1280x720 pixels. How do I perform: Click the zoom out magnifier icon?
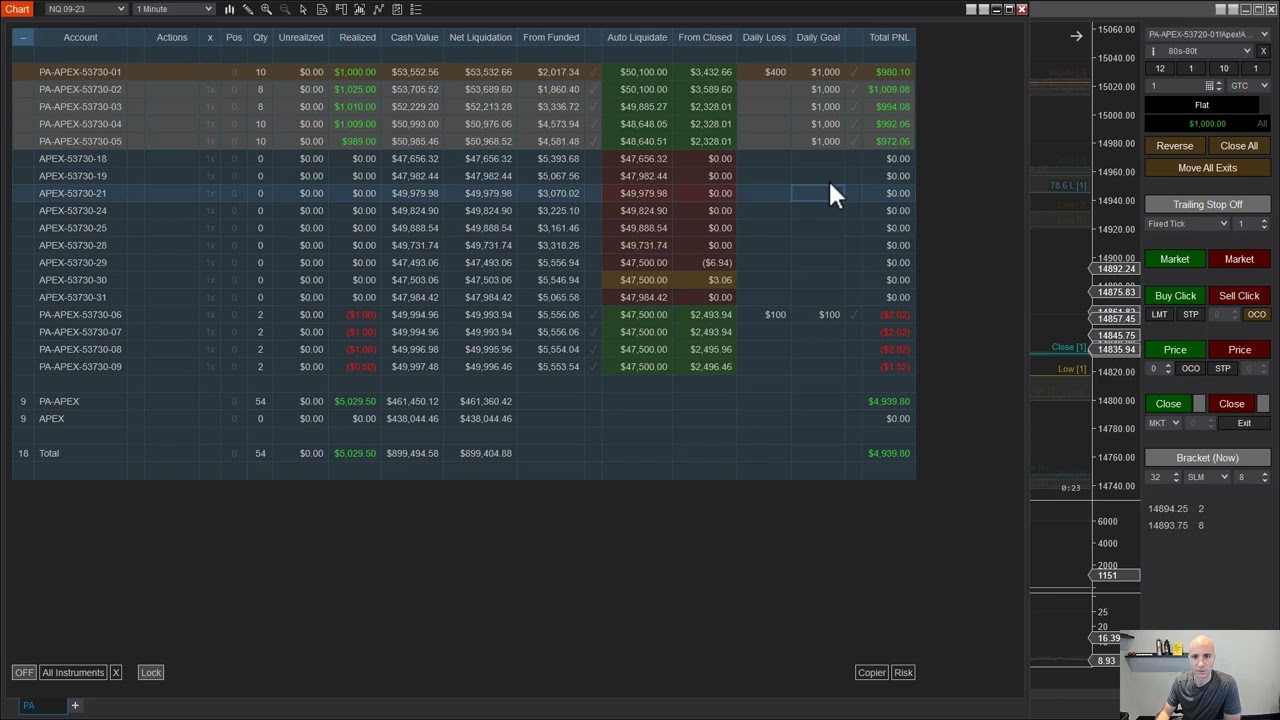pyautogui.click(x=285, y=9)
